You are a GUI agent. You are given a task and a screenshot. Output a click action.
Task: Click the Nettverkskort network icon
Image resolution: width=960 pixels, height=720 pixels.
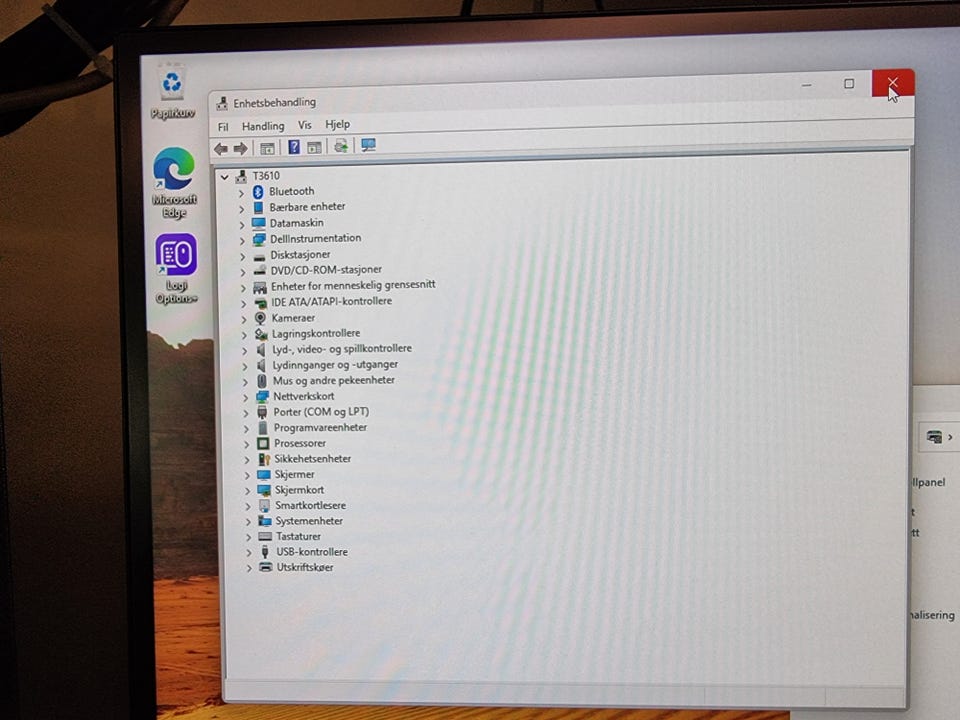[262, 396]
